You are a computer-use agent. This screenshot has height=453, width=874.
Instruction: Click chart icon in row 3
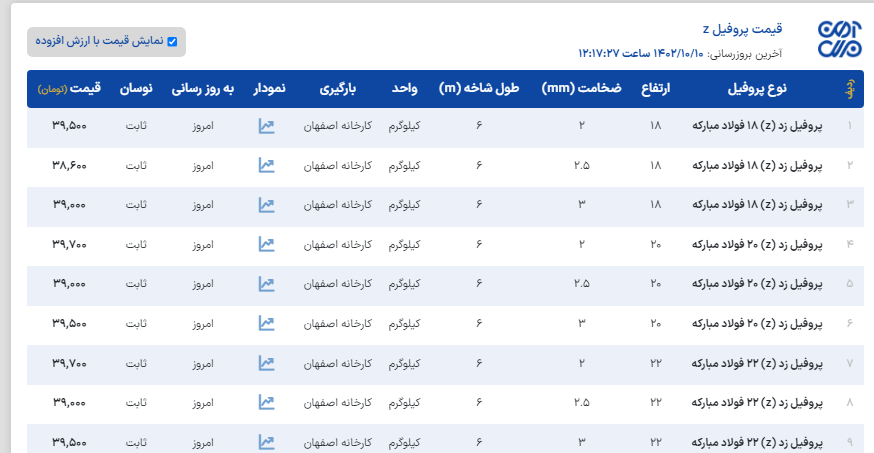click(x=266, y=205)
